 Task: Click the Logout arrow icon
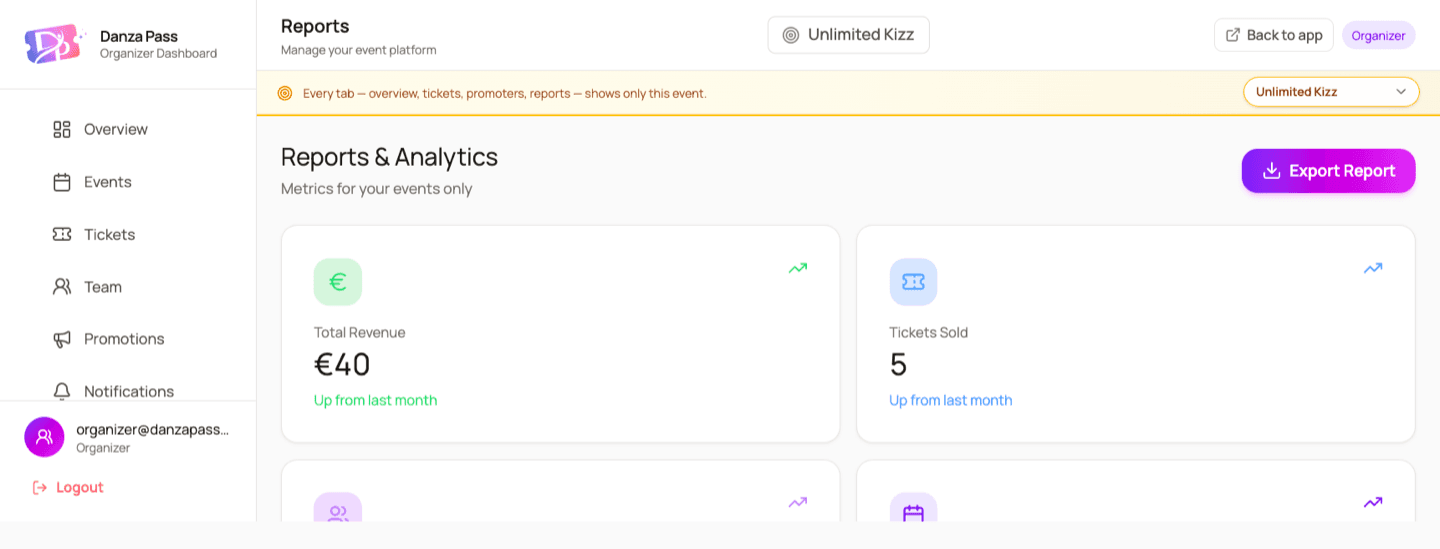40,487
